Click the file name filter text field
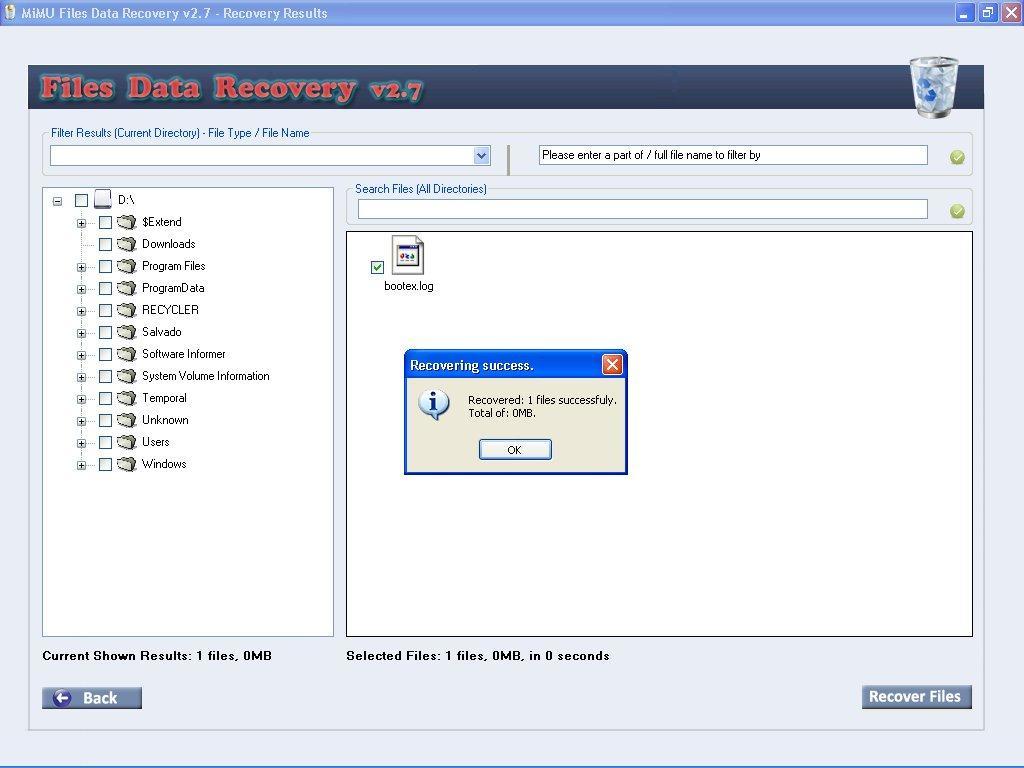 733,155
